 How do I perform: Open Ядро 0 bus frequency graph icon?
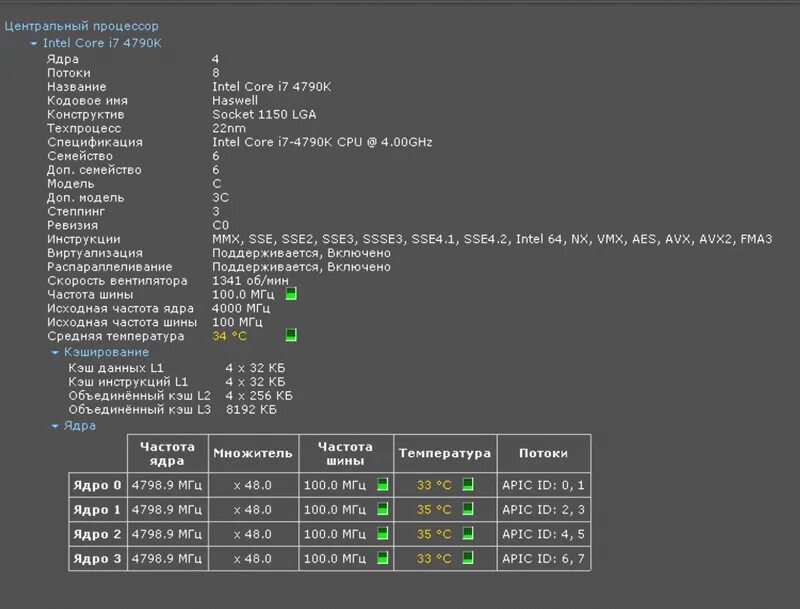[383, 484]
